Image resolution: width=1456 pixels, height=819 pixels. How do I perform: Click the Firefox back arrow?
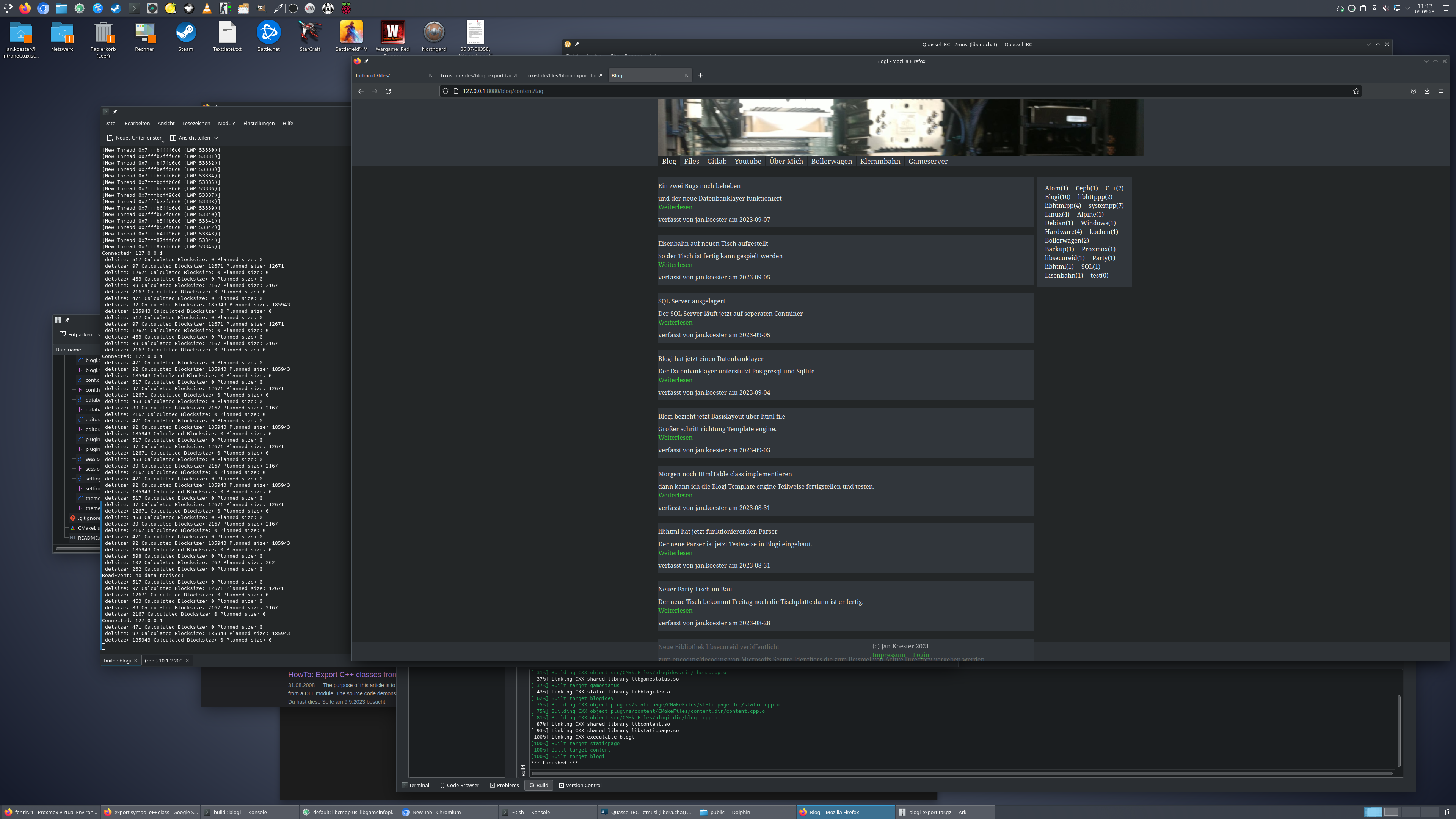[361, 91]
